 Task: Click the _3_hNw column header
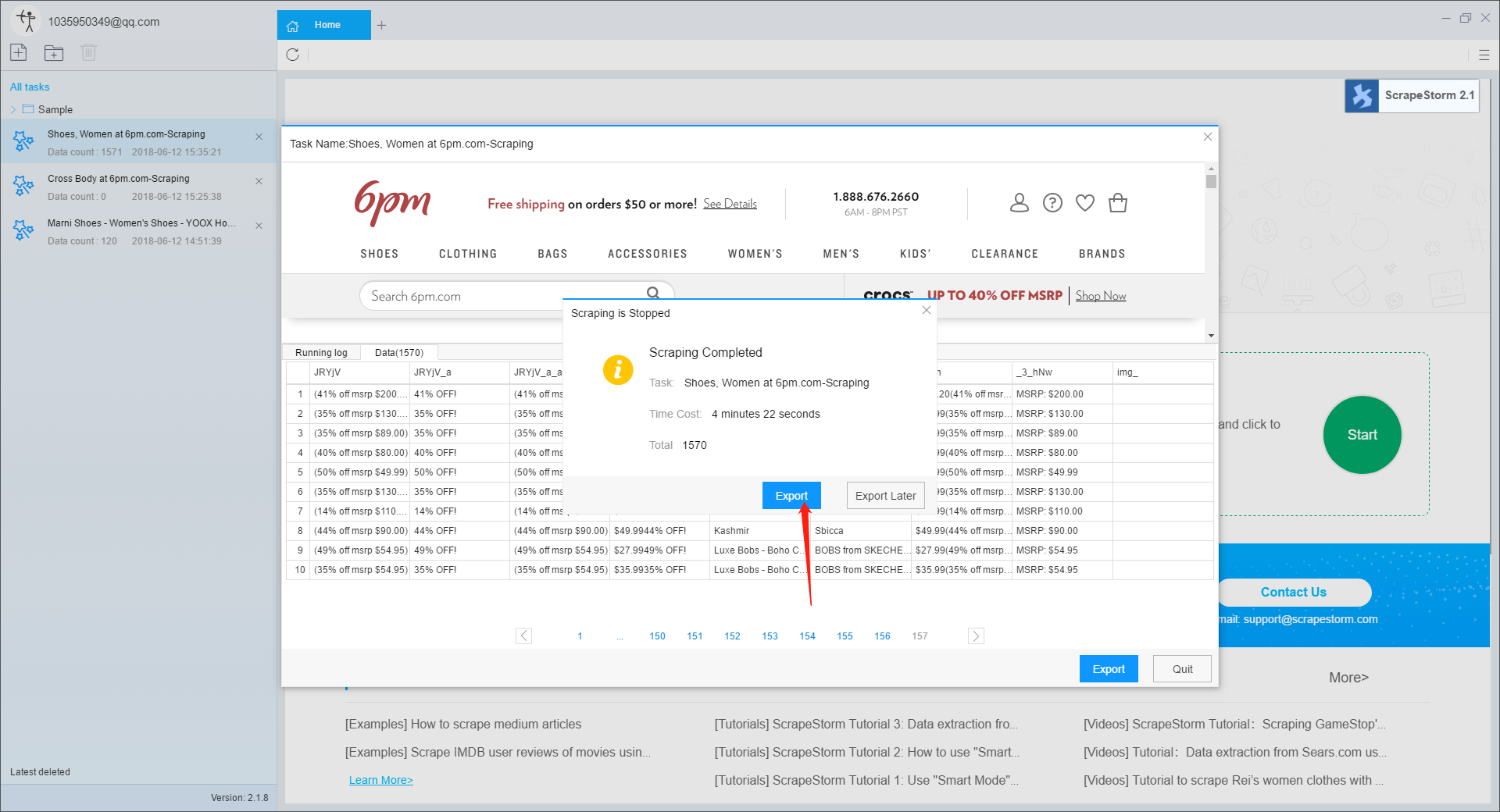(1062, 372)
